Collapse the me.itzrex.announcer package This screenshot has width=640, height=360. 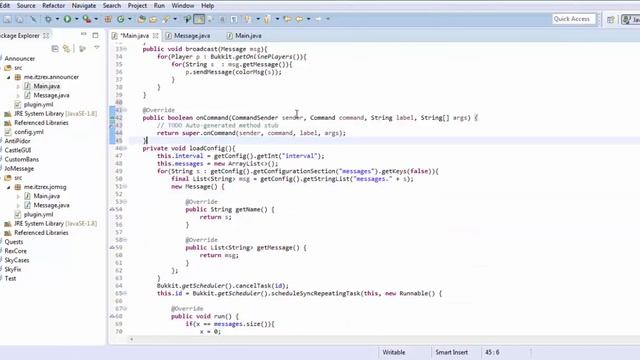point(9,77)
